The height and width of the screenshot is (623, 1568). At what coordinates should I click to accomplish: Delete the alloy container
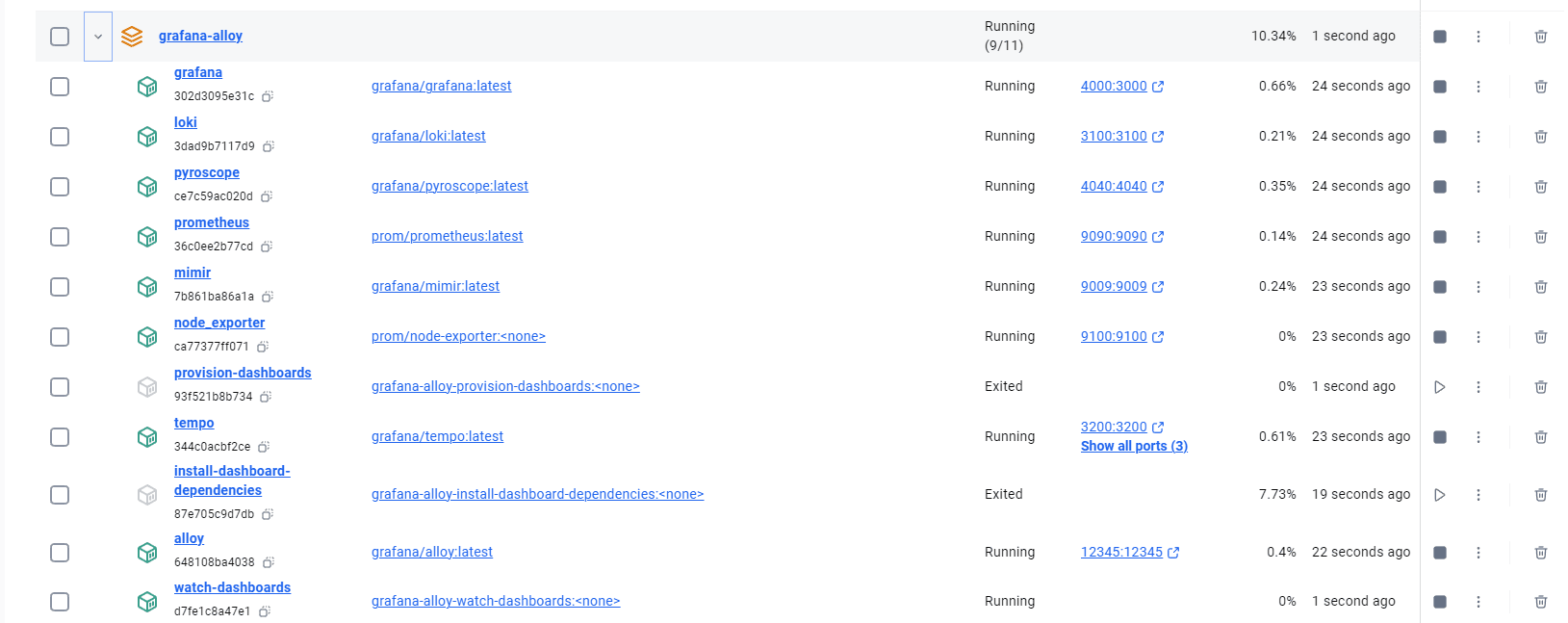click(1541, 553)
